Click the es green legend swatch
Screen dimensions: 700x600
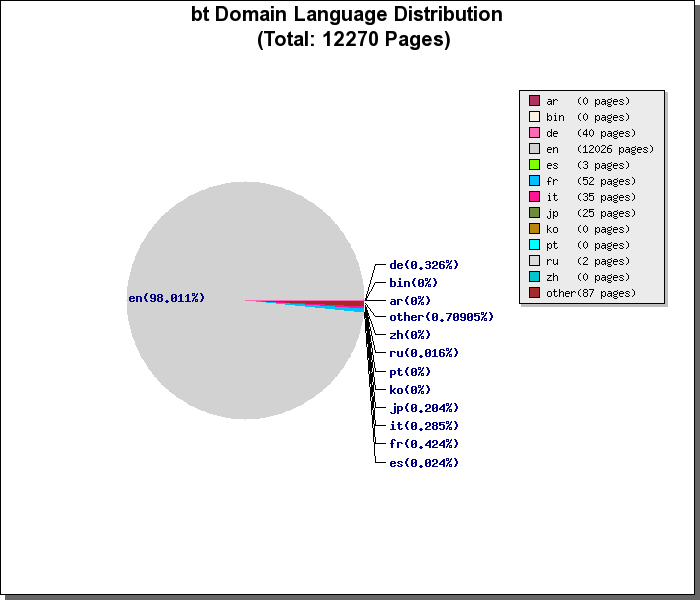click(534, 165)
